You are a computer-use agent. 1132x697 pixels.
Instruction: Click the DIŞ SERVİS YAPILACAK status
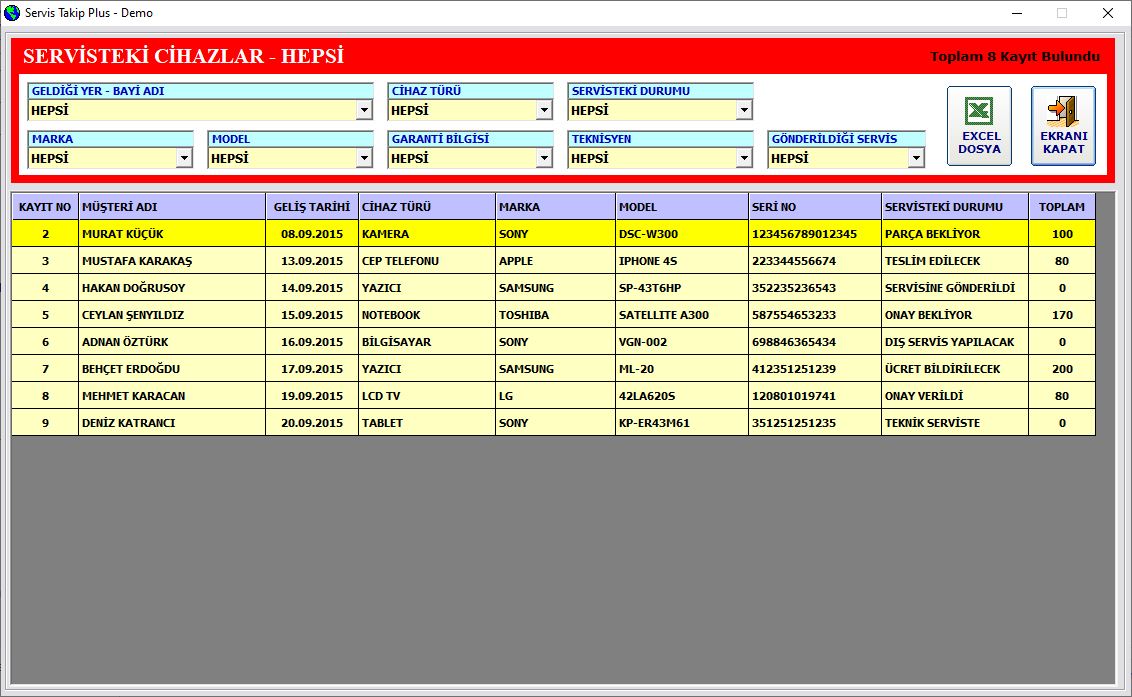click(954, 342)
